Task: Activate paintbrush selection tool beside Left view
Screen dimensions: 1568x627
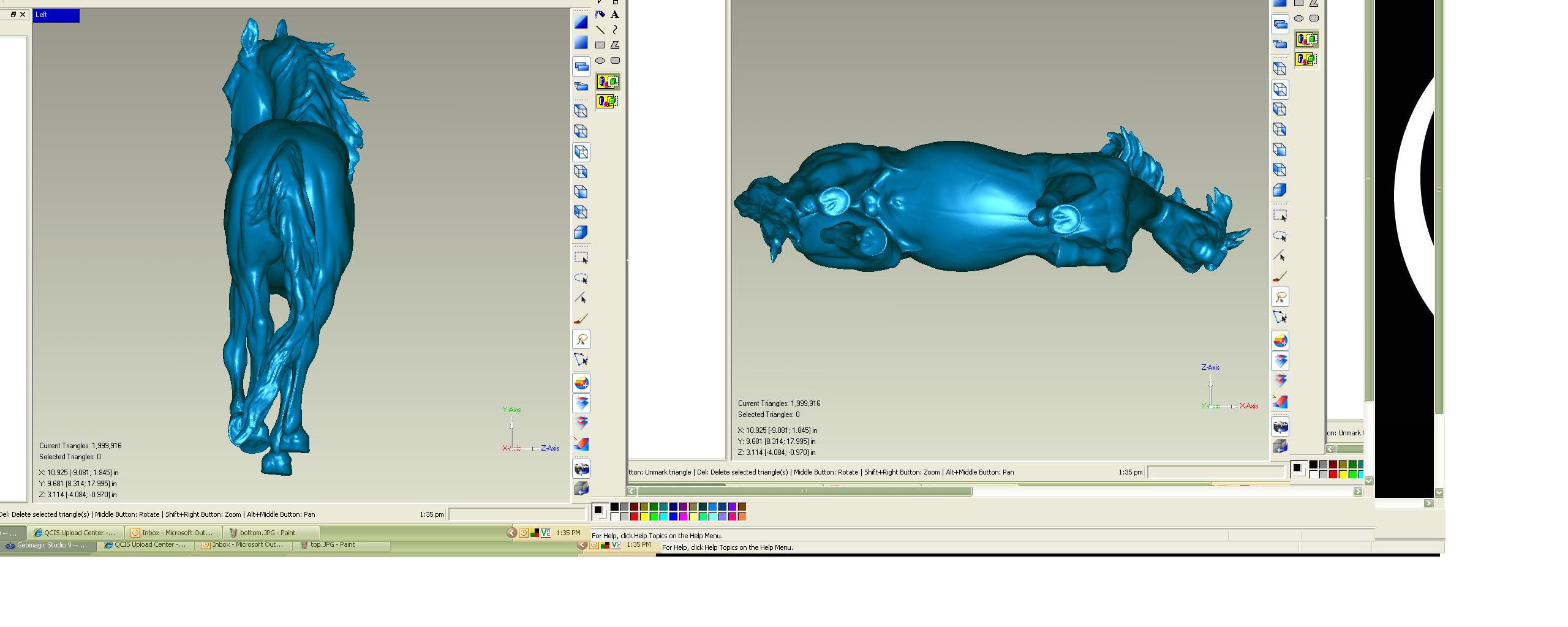Action: pyautogui.click(x=581, y=319)
